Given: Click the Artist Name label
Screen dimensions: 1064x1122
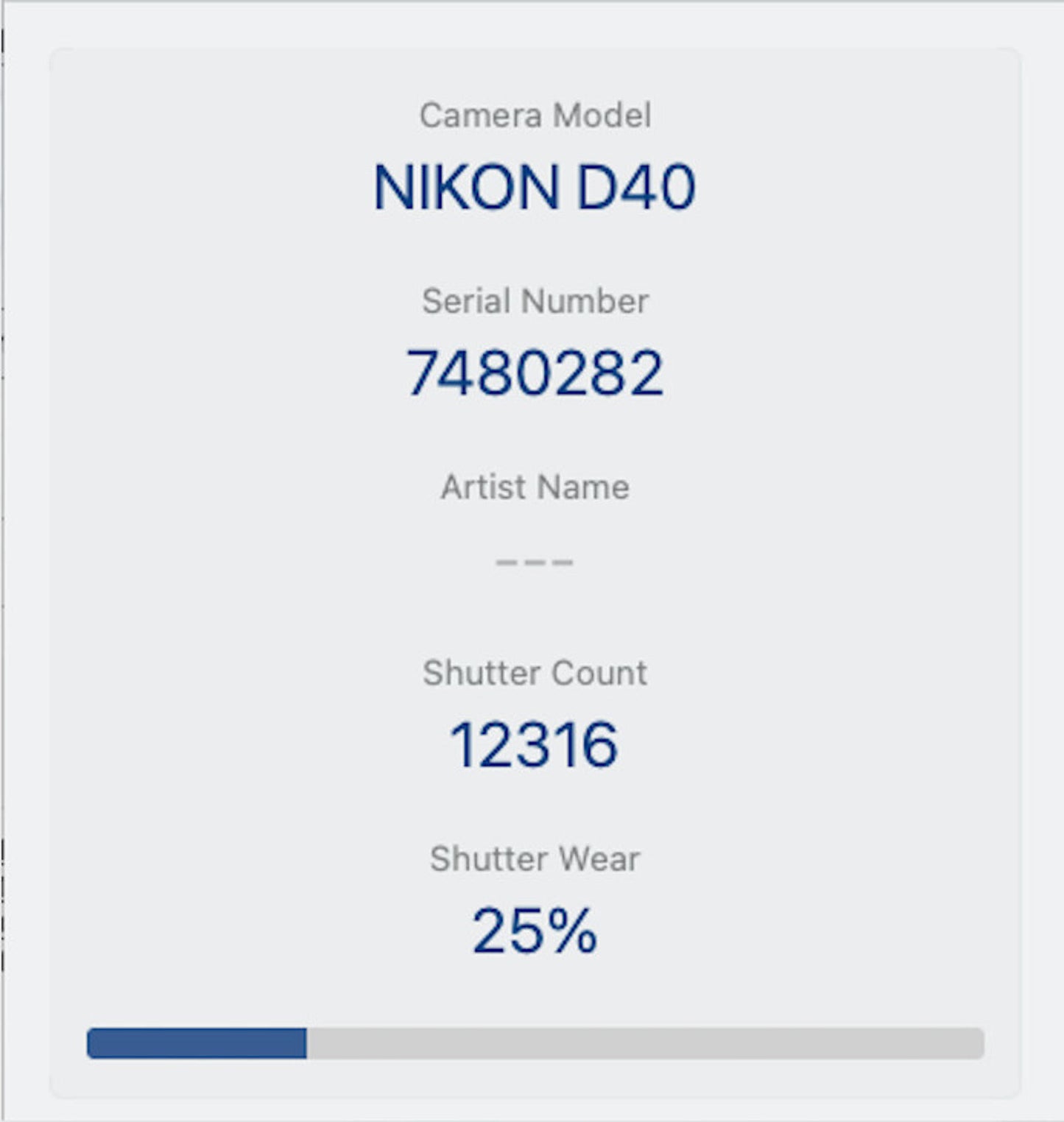Looking at the screenshot, I should 535,487.
